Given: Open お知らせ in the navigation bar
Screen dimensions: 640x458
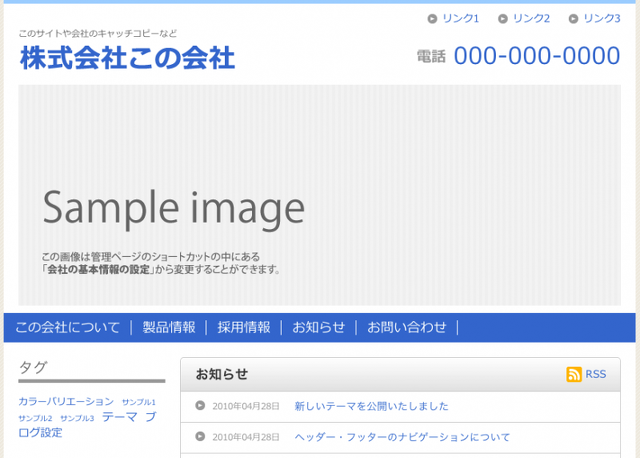Looking at the screenshot, I should point(318,327).
